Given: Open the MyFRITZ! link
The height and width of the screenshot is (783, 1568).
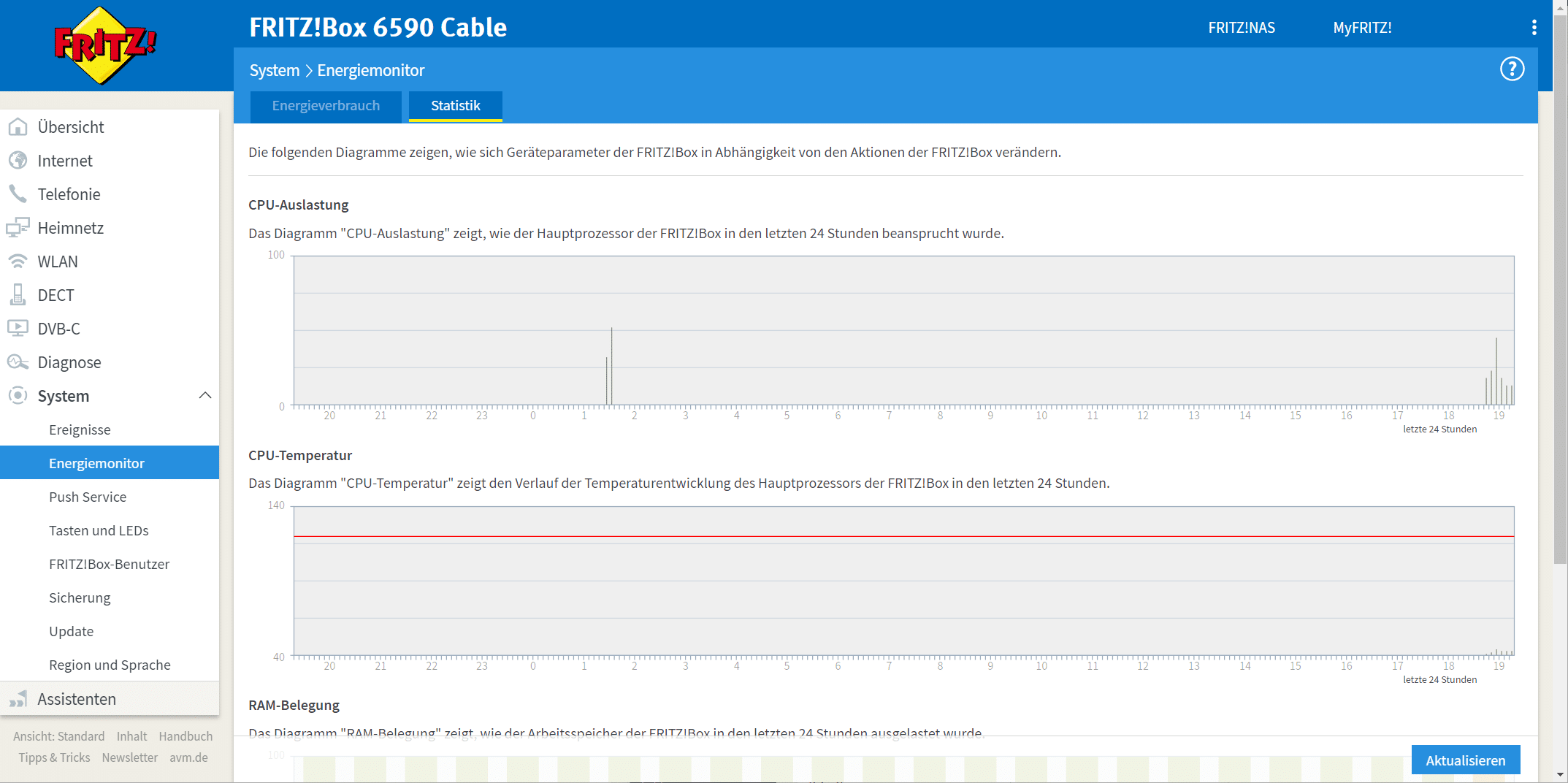Looking at the screenshot, I should coord(1362,28).
